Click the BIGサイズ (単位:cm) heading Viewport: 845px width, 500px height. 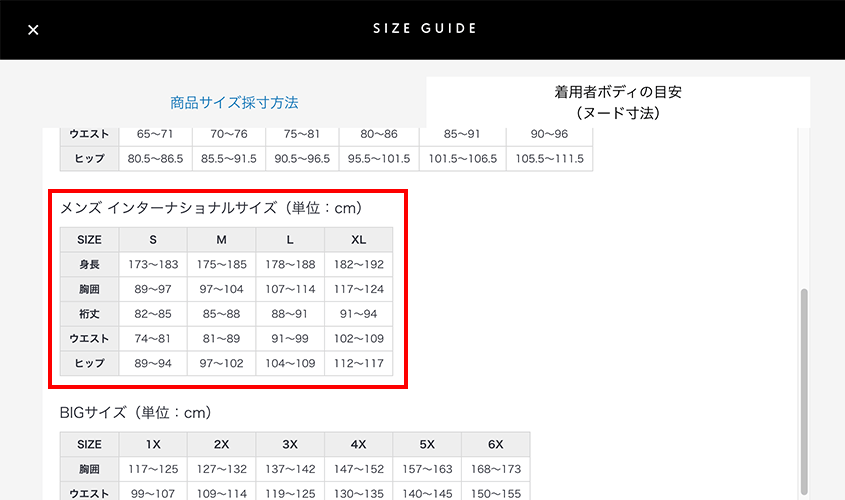(135, 412)
